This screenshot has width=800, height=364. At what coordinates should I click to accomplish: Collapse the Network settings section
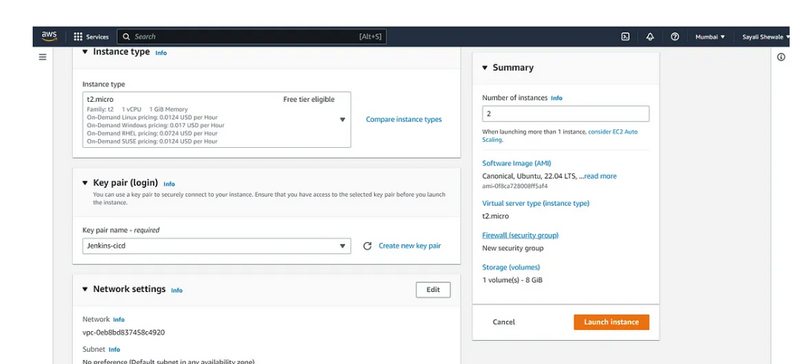point(85,289)
